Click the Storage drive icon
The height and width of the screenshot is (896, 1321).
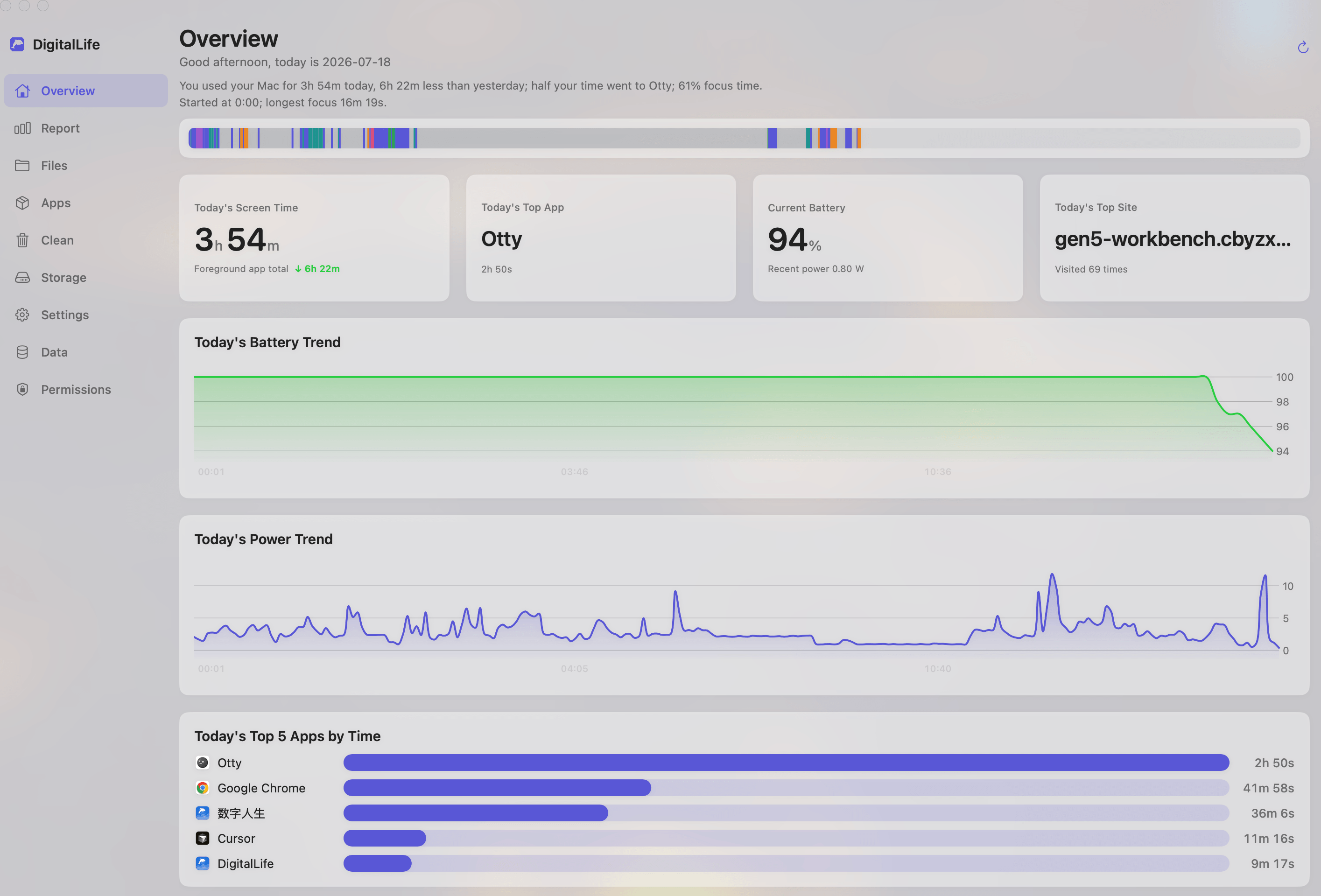click(x=22, y=277)
